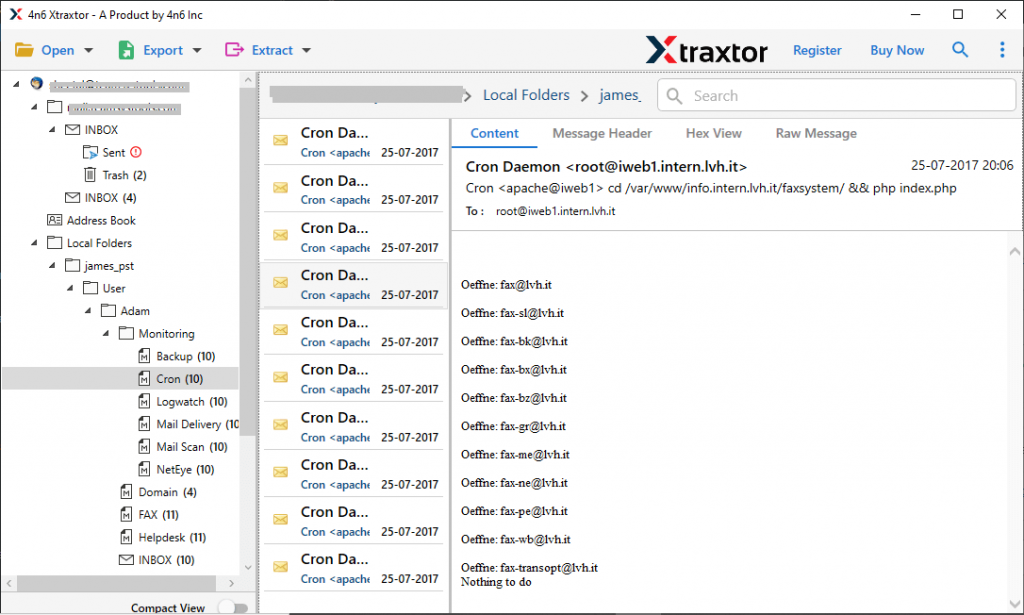Click the Trash folder icon
This screenshot has height=615, width=1024.
click(x=92, y=174)
